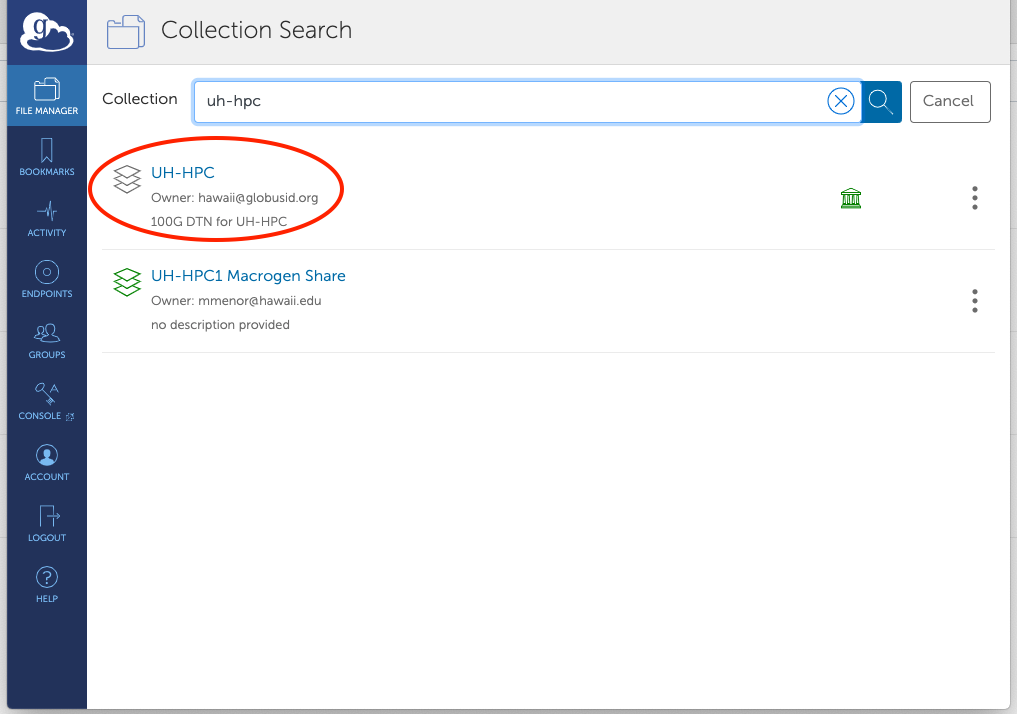Run the search with magnifier button
1017x714 pixels.
click(x=881, y=102)
